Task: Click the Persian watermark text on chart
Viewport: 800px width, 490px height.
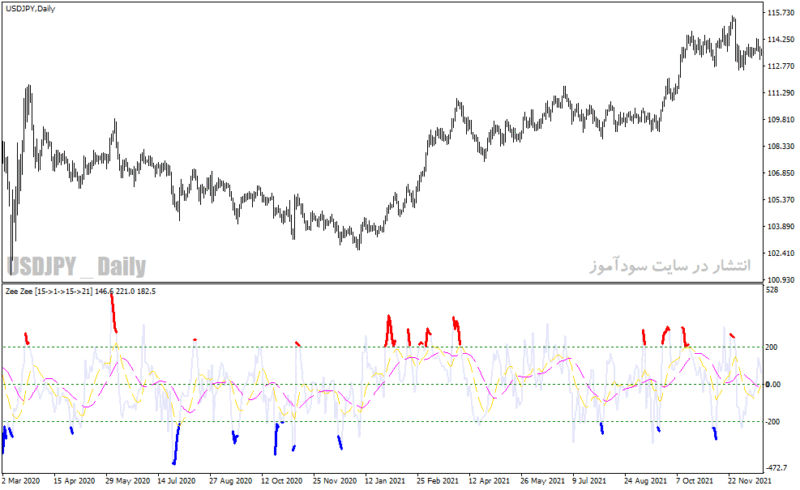Action: coord(670,266)
